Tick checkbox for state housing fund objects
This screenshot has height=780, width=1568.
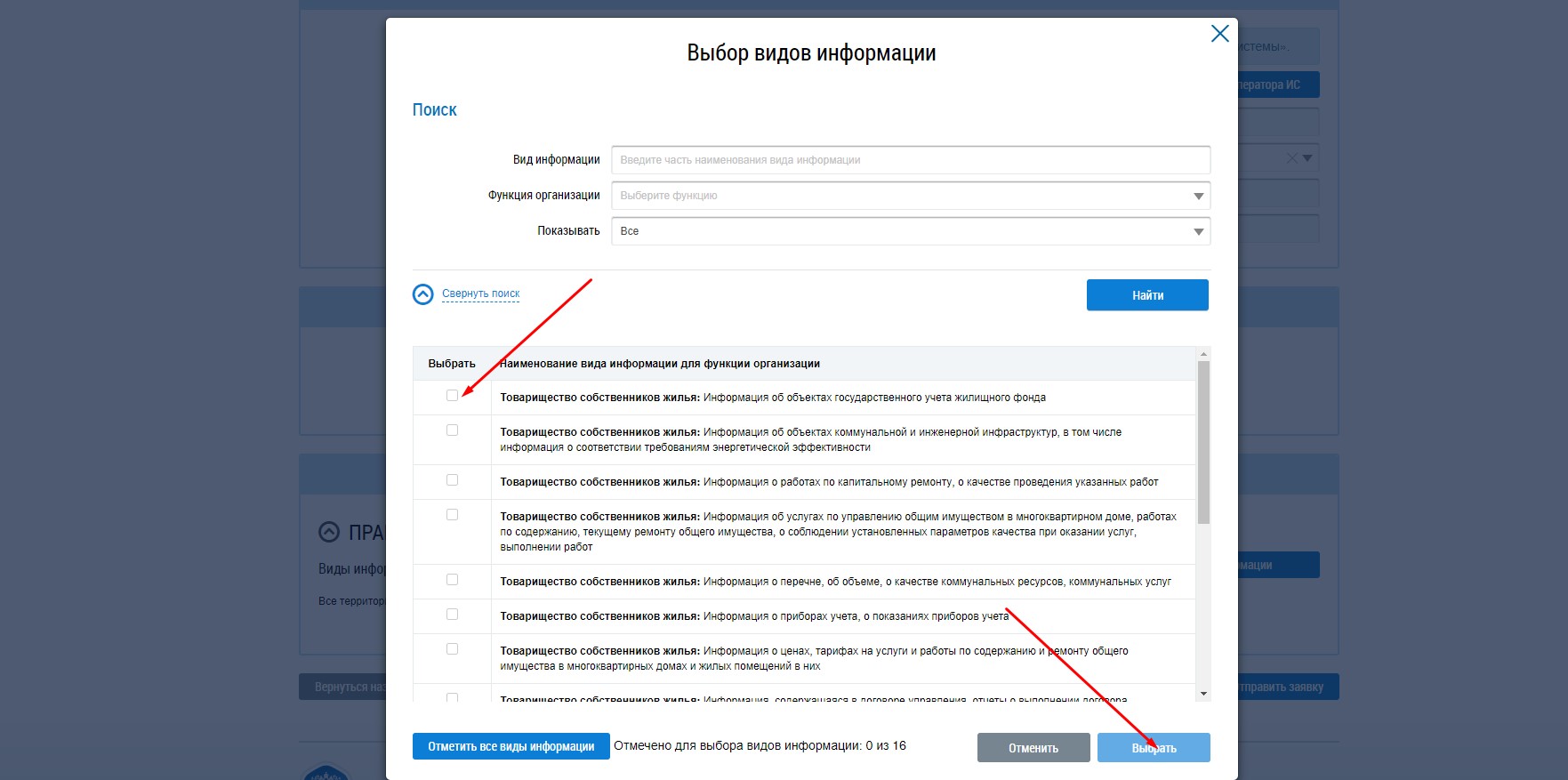pyautogui.click(x=452, y=396)
